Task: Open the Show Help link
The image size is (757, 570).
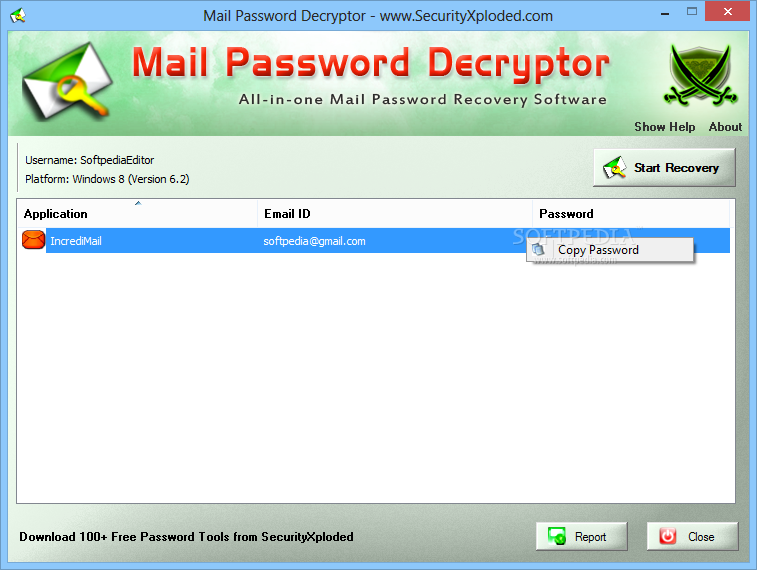Action: [x=664, y=127]
